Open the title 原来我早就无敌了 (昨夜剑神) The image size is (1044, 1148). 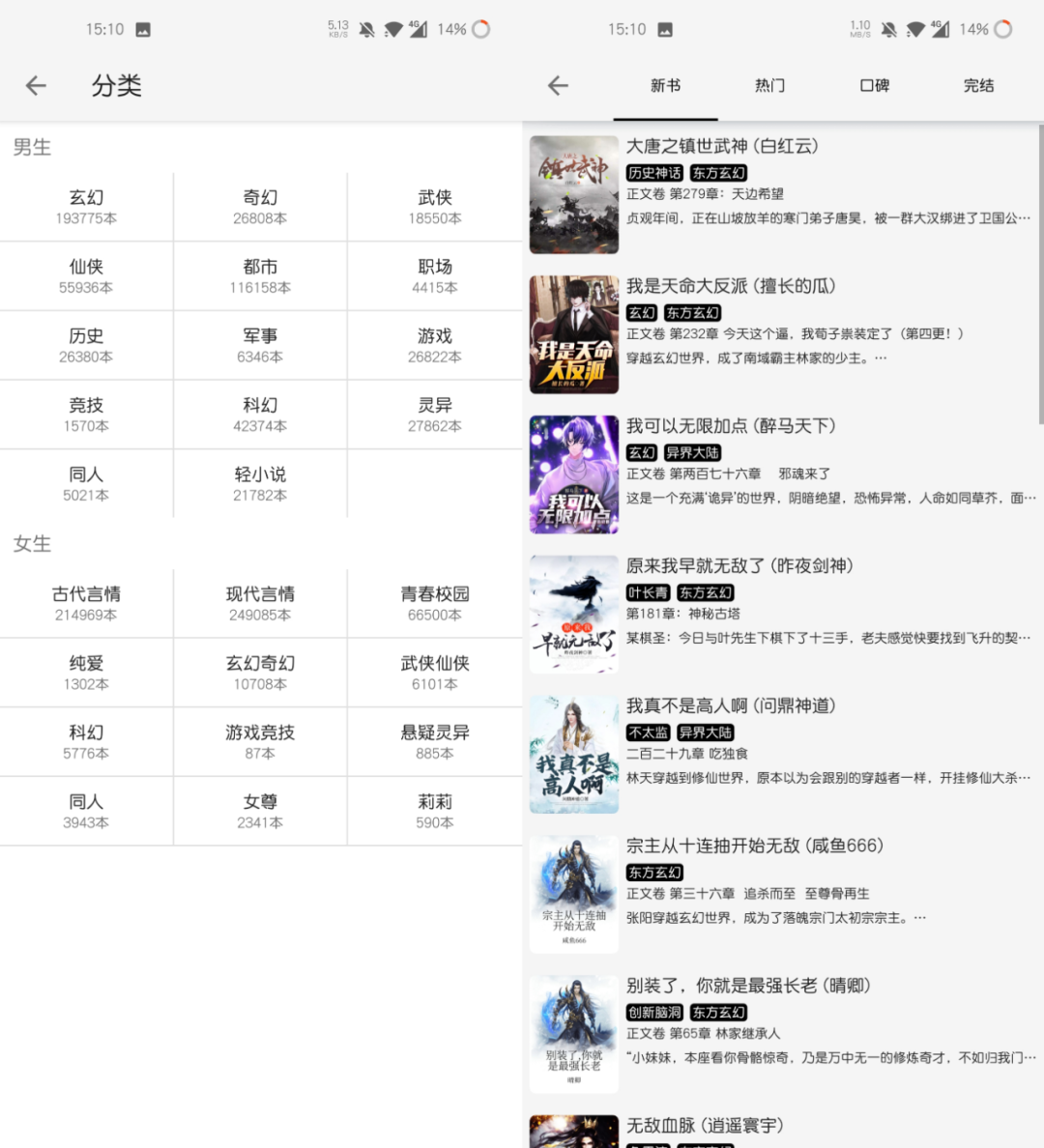(739, 565)
